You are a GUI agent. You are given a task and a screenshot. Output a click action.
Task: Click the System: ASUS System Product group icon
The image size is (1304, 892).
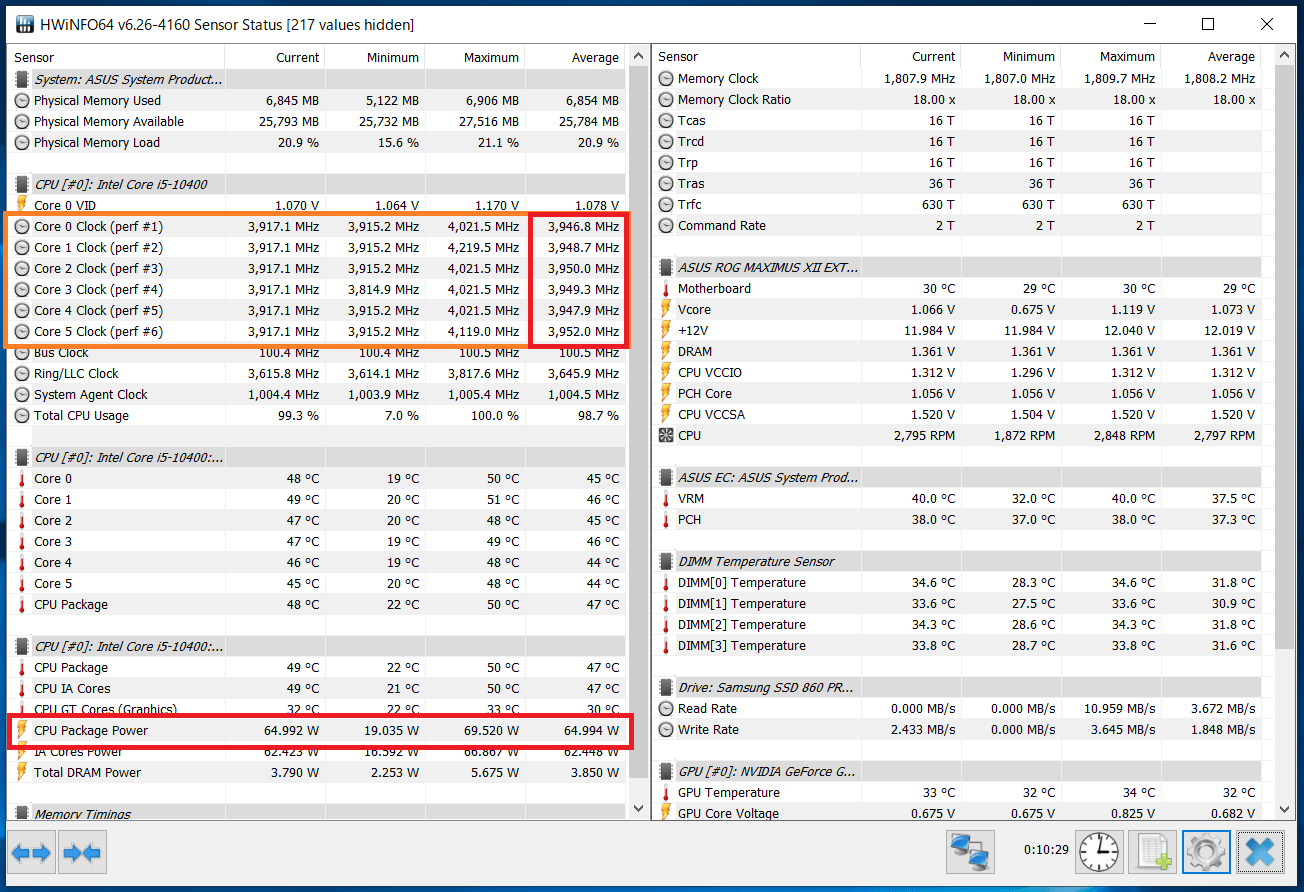22,79
